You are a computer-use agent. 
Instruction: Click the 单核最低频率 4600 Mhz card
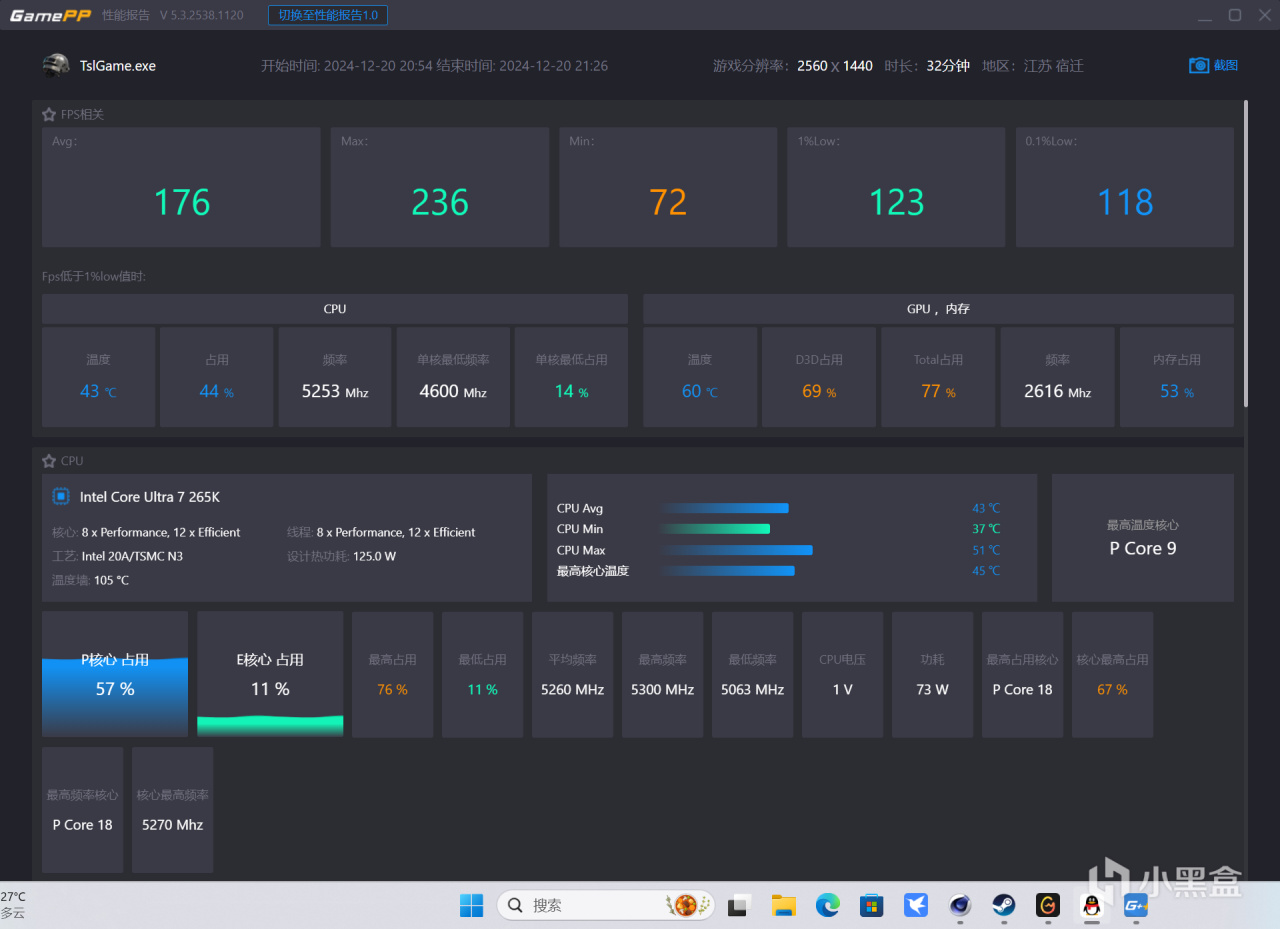(453, 377)
